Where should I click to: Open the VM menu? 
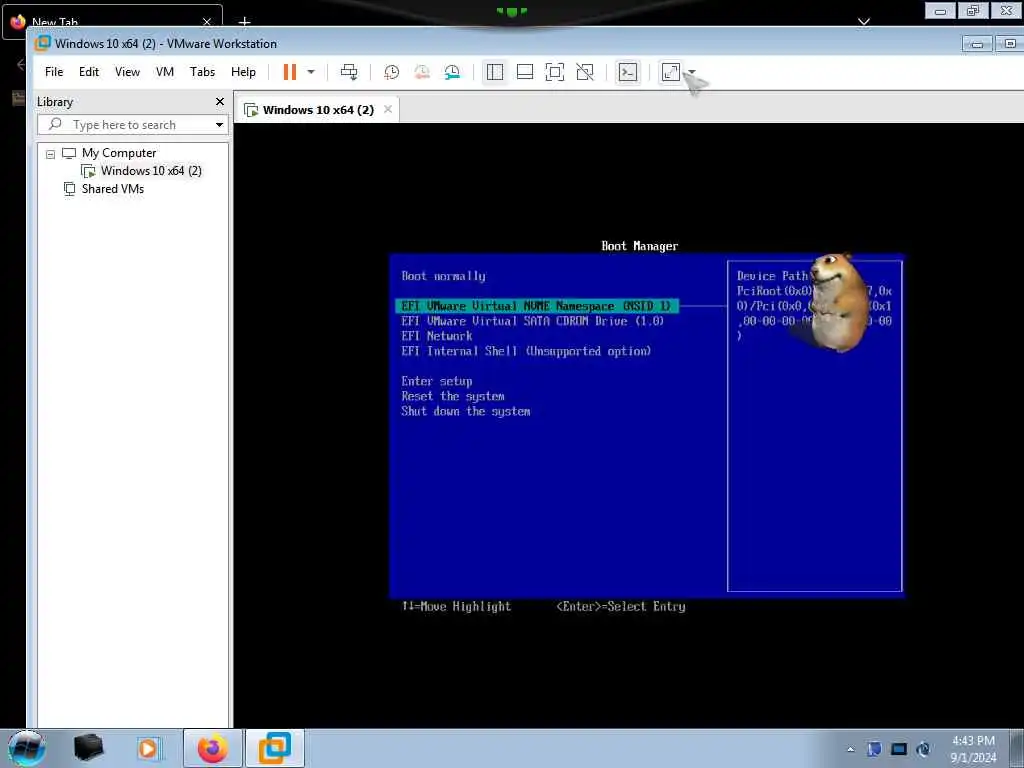pyautogui.click(x=165, y=72)
